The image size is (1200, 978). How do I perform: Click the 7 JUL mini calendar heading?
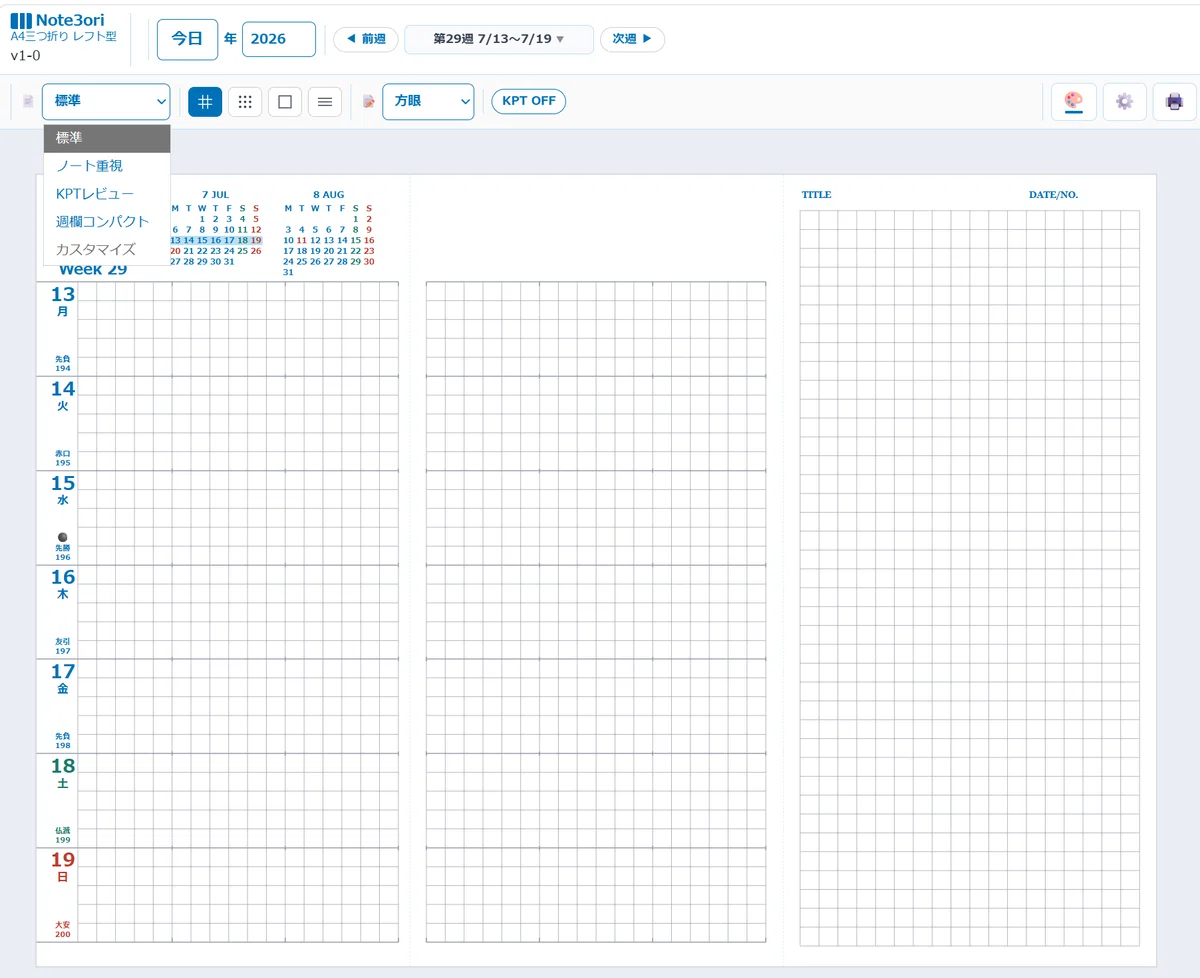tap(215, 194)
